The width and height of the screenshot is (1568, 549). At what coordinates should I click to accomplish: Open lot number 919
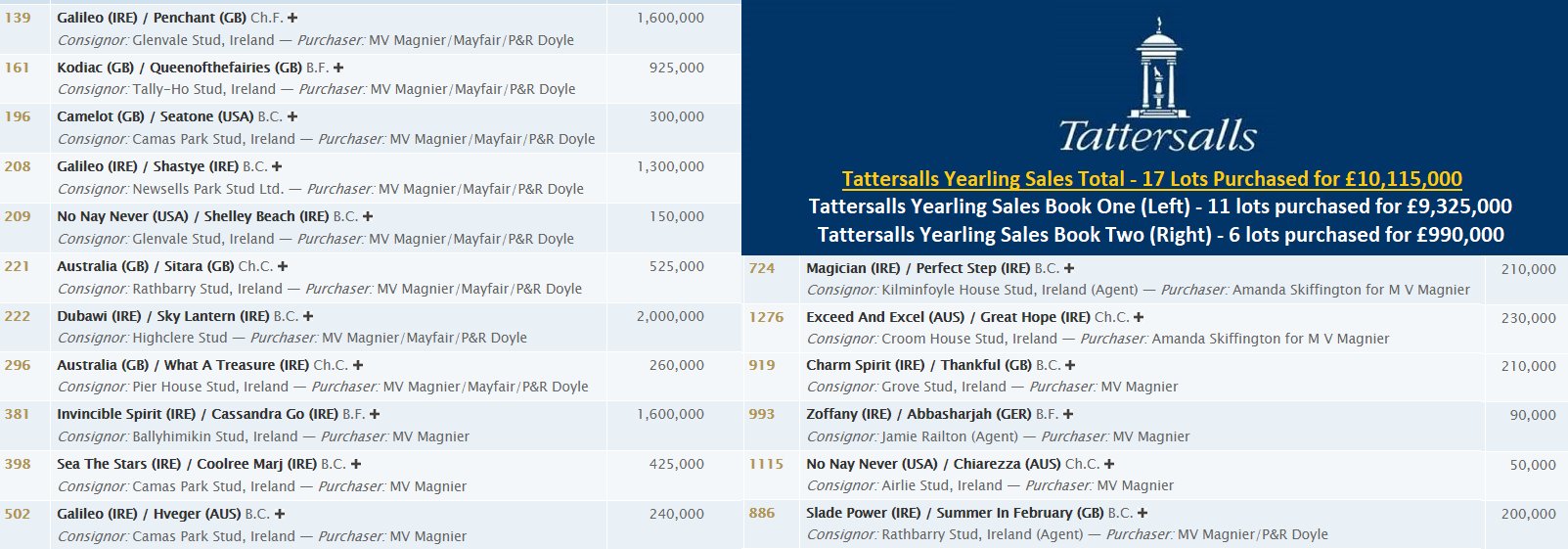pyautogui.click(x=762, y=366)
